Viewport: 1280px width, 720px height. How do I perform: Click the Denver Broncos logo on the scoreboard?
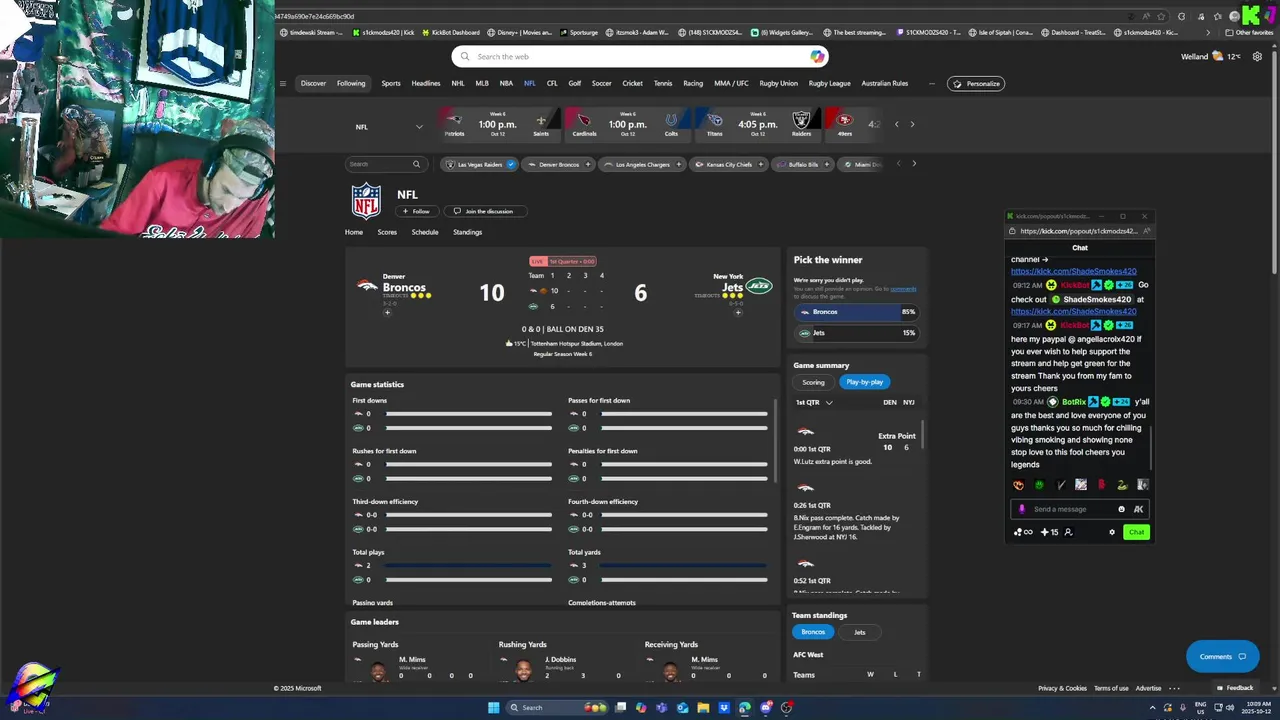tap(367, 285)
